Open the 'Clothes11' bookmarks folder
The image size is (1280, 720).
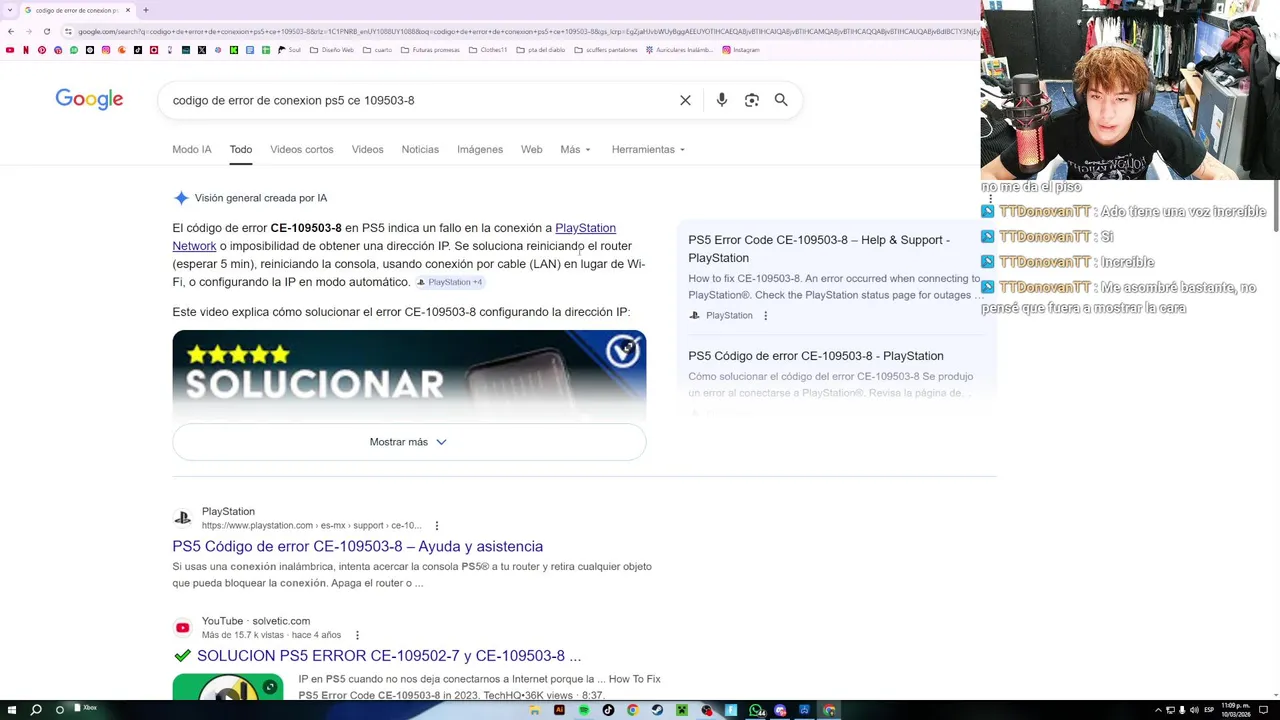coord(488,50)
